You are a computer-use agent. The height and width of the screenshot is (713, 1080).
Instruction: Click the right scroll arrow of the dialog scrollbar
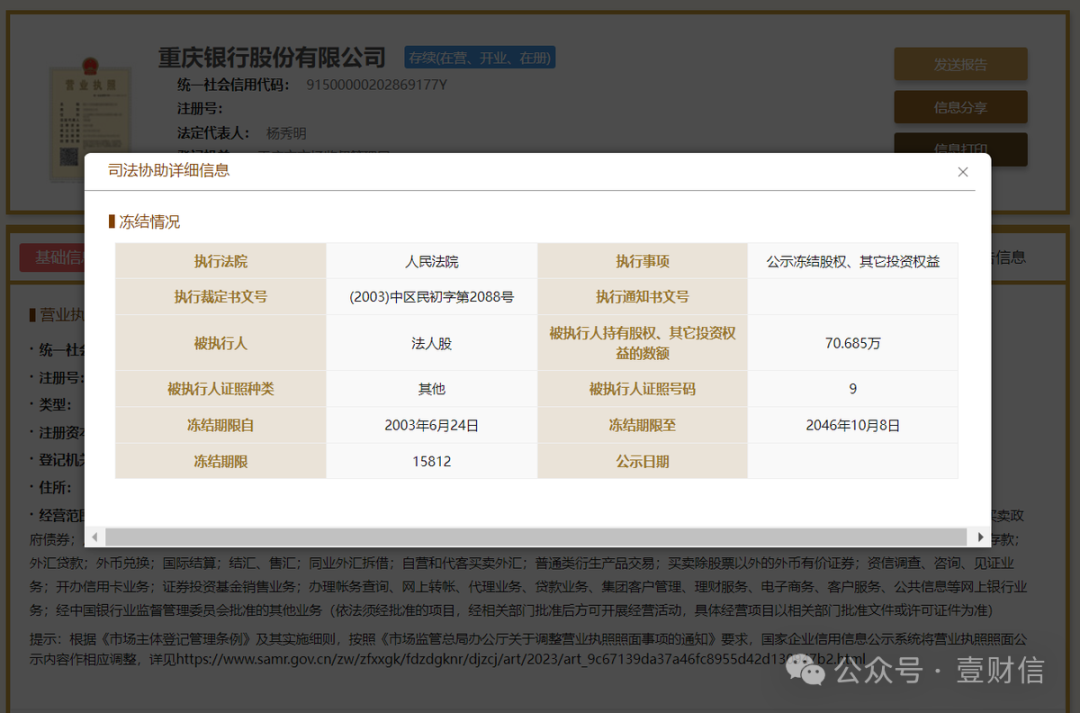click(x=979, y=537)
